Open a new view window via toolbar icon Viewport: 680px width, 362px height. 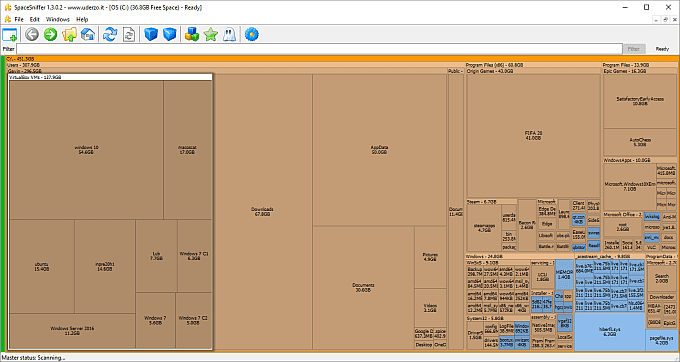click(x=10, y=34)
